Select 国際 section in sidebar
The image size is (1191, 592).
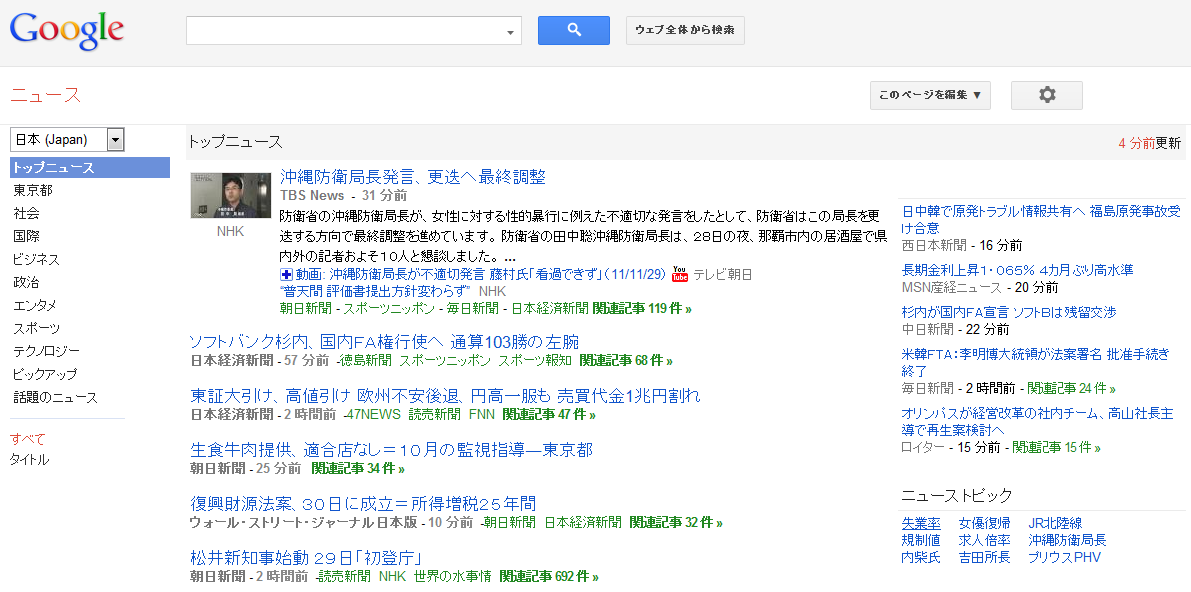(26, 236)
